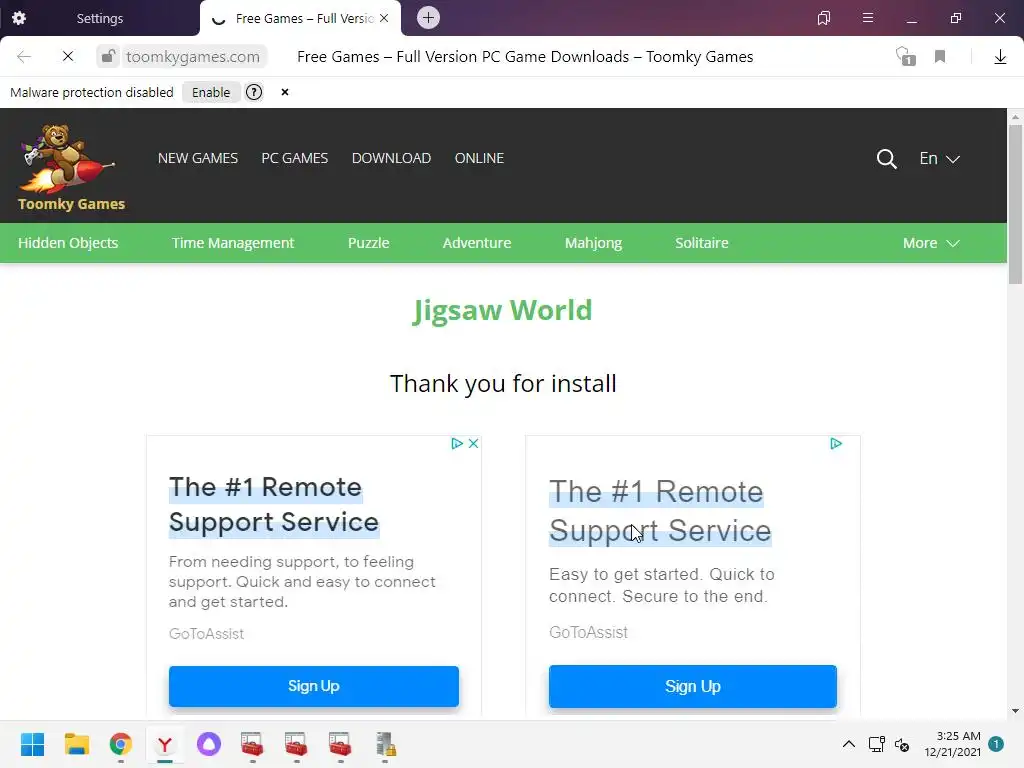This screenshot has height=768, width=1024.
Task: Open File Explorer from the taskbar
Action: pyautogui.click(x=76, y=744)
